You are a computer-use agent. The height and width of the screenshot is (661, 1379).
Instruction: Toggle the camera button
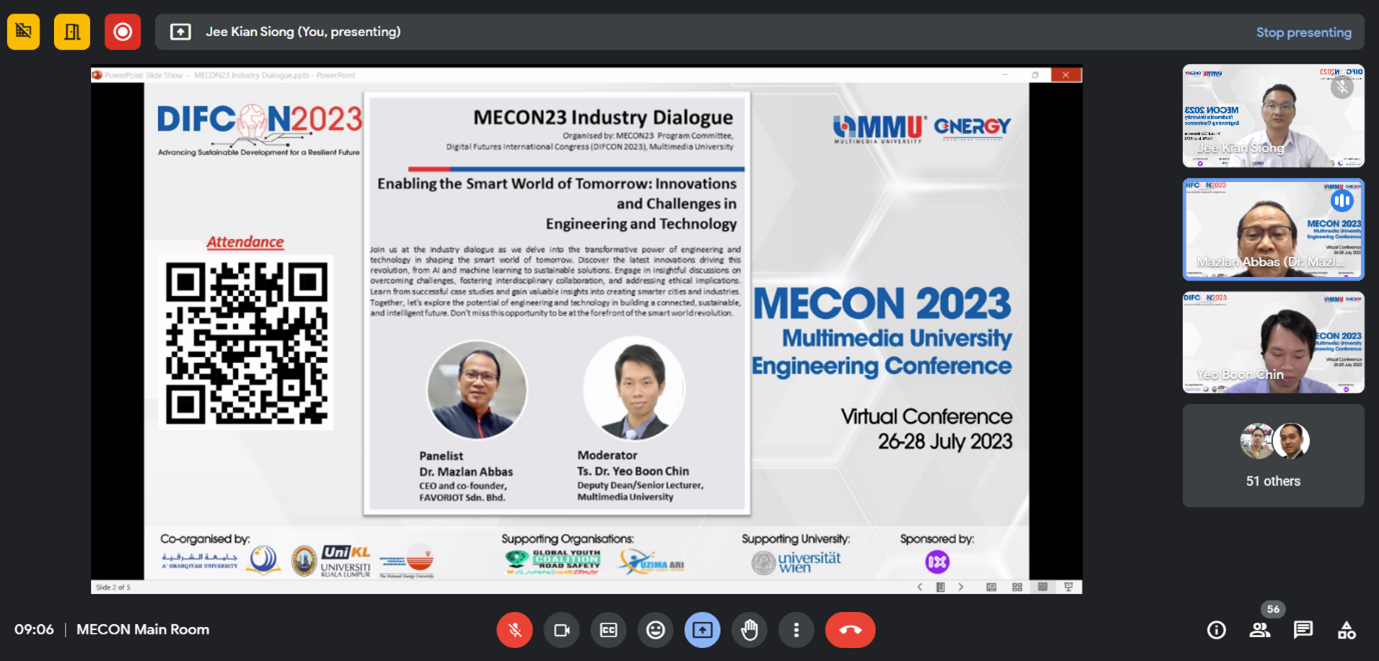point(561,630)
